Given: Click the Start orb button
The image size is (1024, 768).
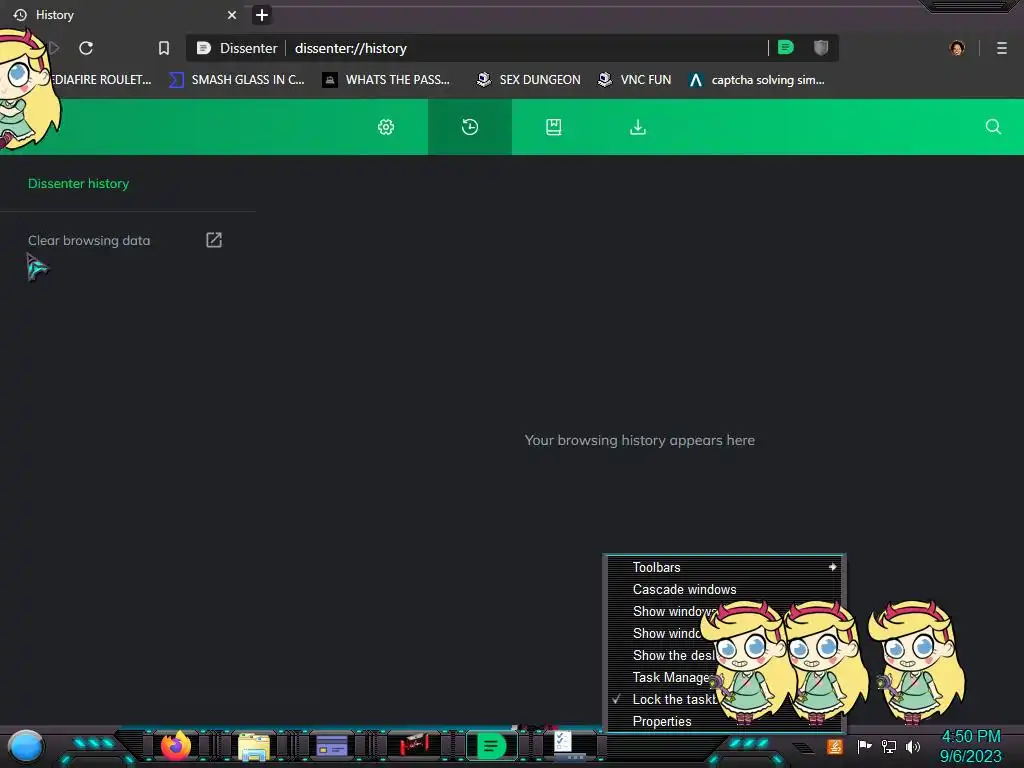Looking at the screenshot, I should pos(26,746).
